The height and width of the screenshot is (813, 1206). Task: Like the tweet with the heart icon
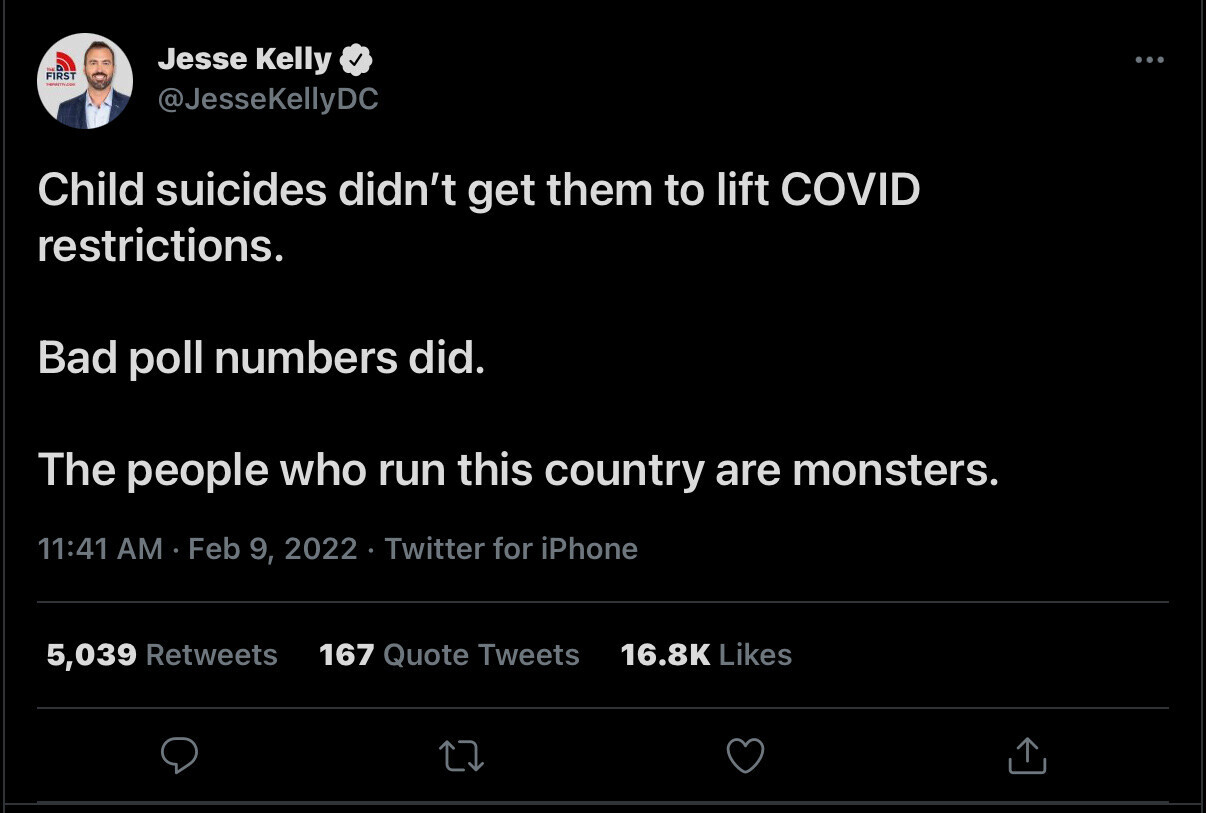[745, 756]
